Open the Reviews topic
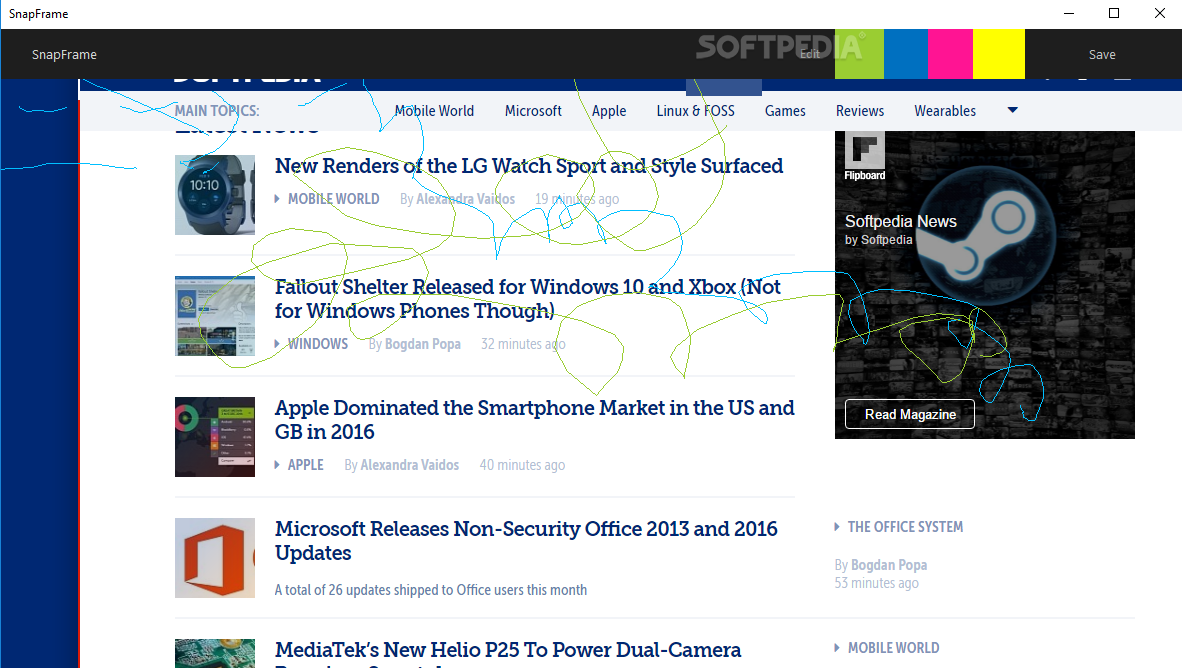Screen dimensions: 1182x668 point(859,111)
